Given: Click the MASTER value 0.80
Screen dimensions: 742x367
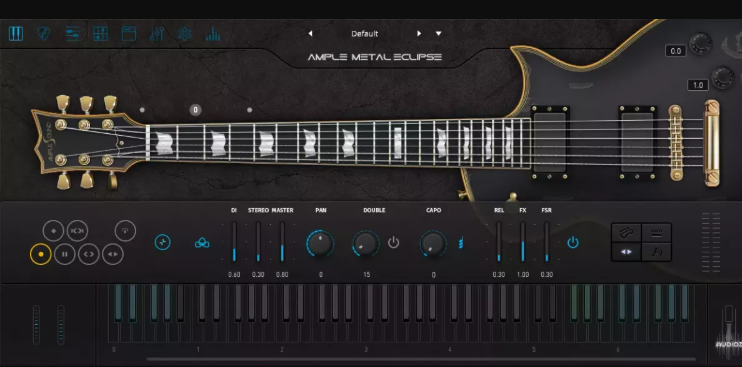Looking at the screenshot, I should coord(282,275).
